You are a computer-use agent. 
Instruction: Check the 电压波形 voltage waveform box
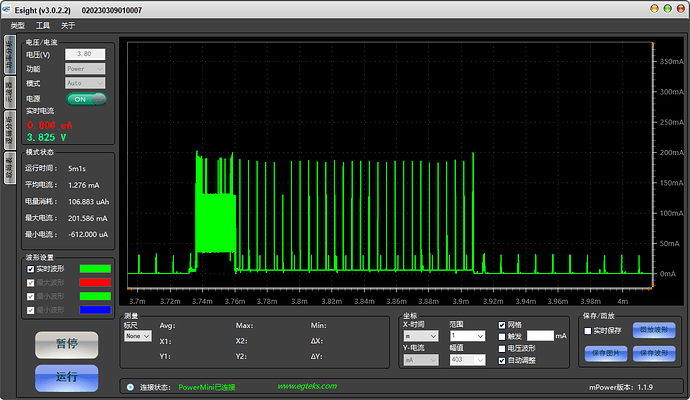(502, 348)
